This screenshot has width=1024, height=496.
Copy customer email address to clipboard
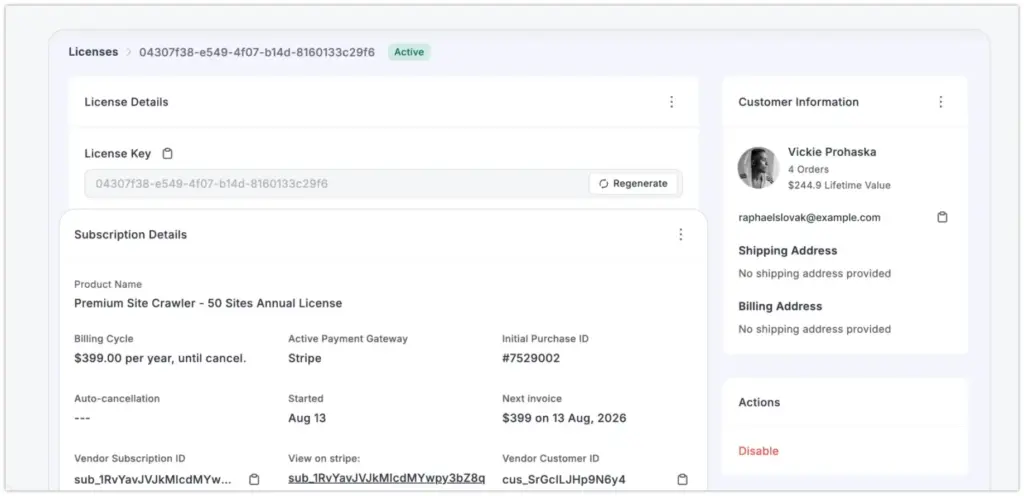click(942, 217)
